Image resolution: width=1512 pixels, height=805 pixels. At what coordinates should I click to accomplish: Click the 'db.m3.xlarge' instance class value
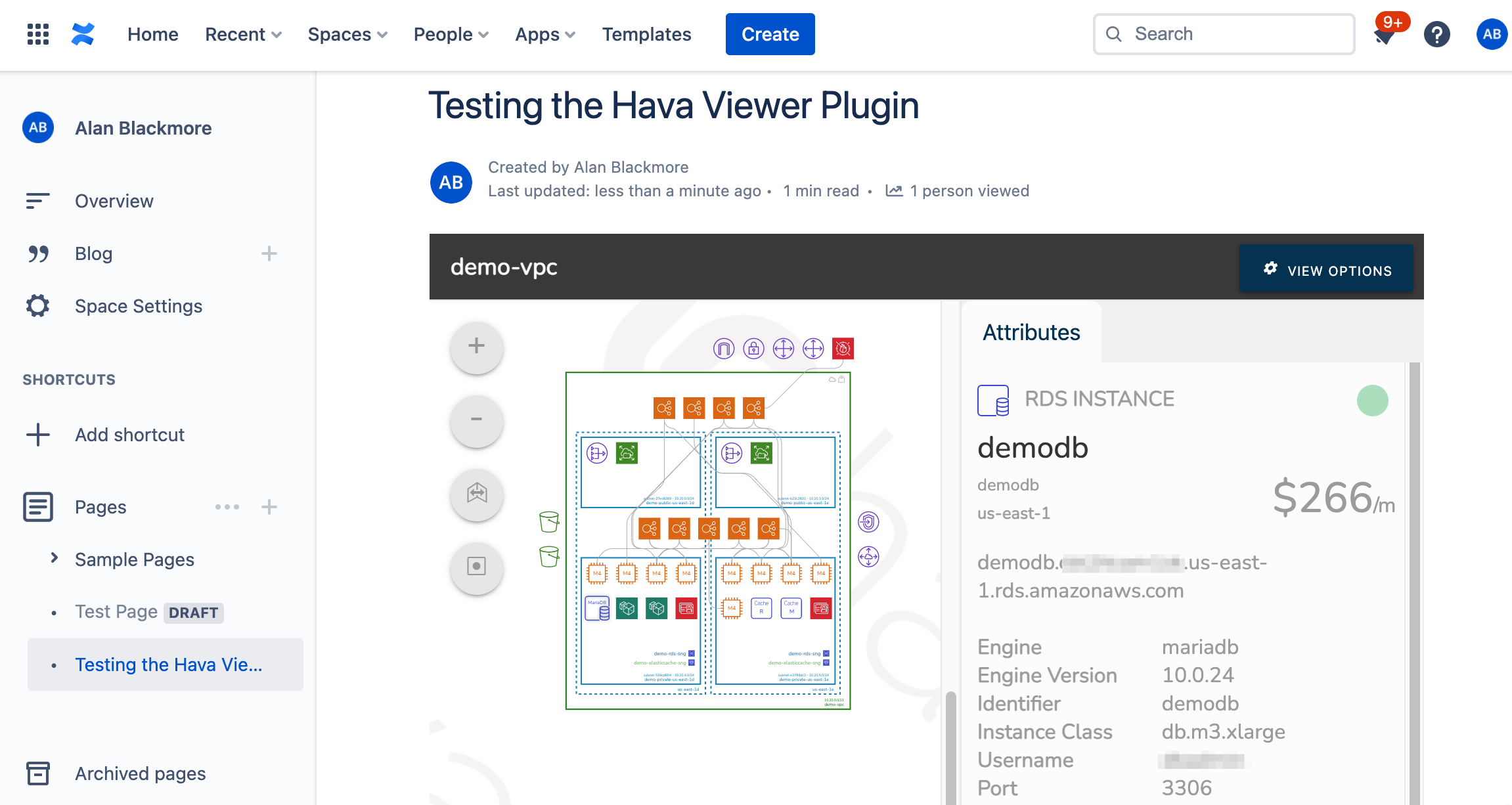[1223, 731]
